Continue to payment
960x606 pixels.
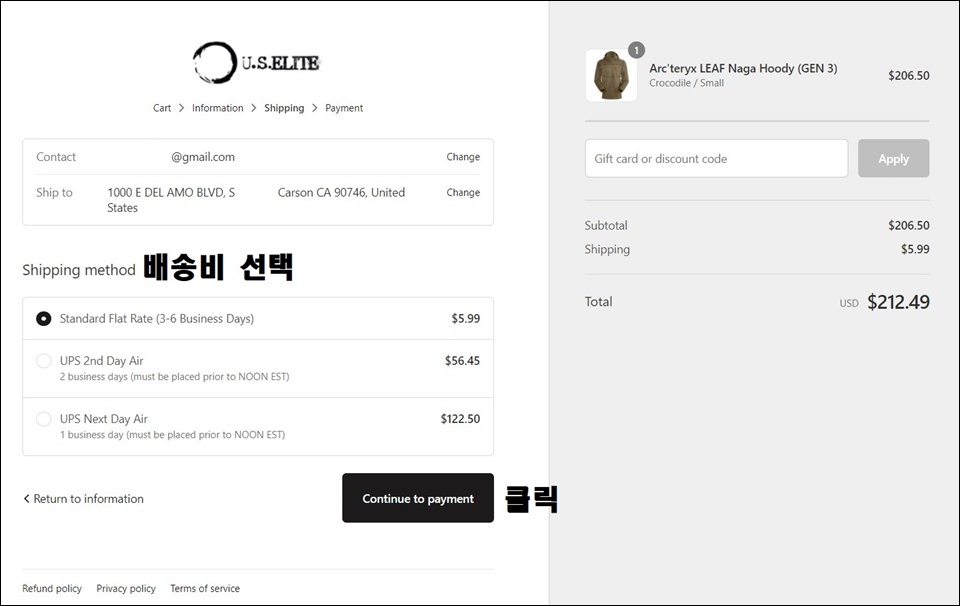click(418, 498)
